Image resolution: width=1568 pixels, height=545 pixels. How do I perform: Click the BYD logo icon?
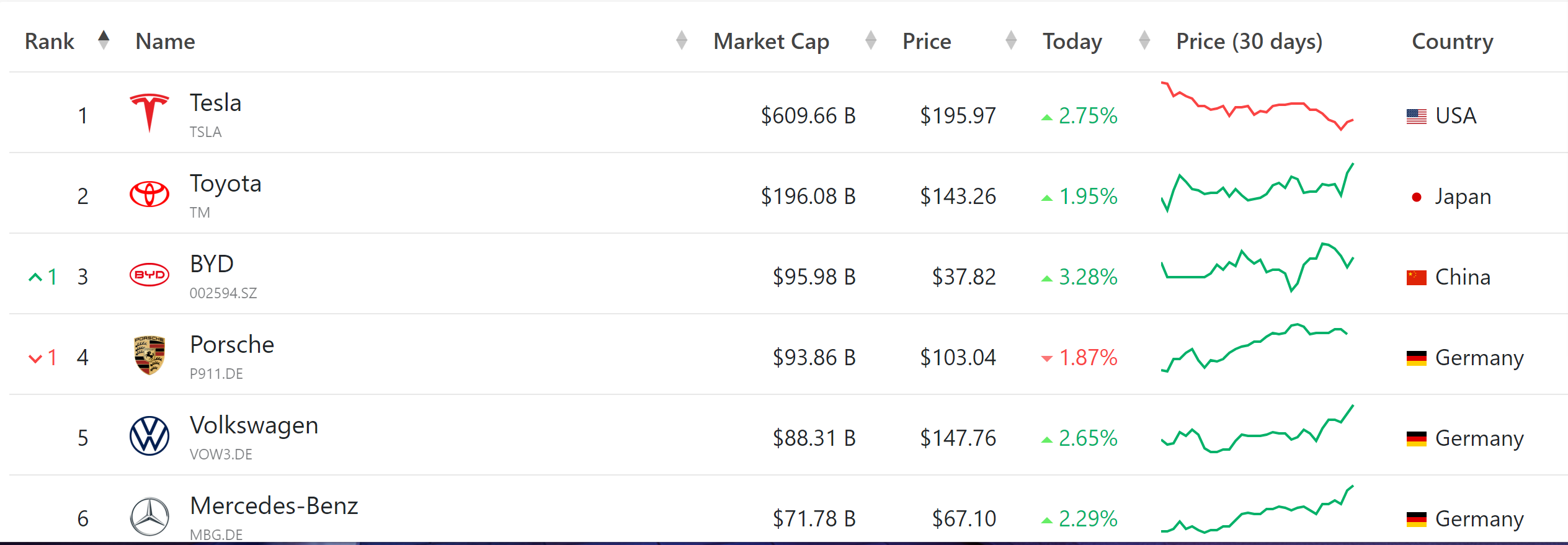point(149,275)
